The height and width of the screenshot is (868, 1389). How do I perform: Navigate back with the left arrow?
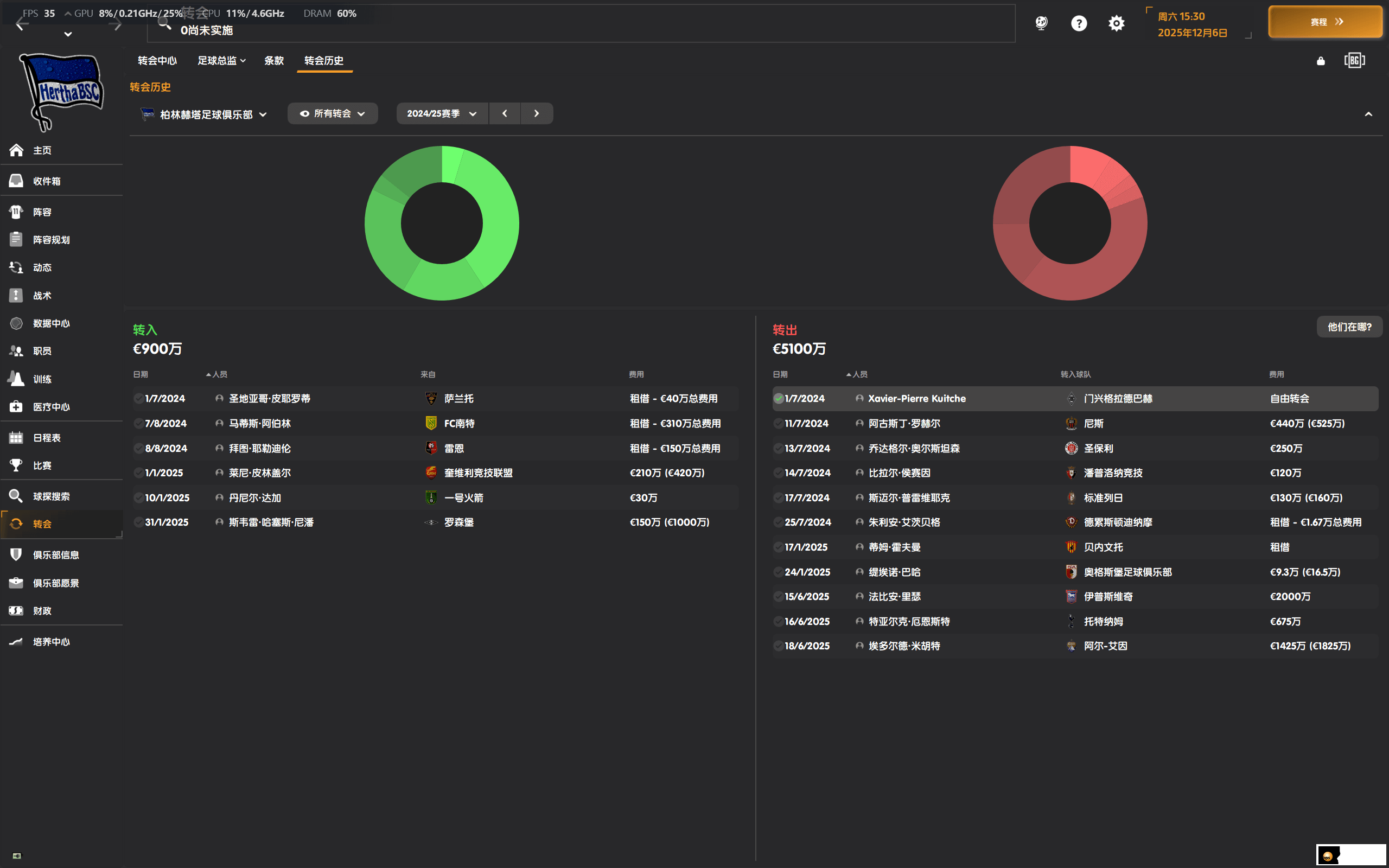(21, 24)
